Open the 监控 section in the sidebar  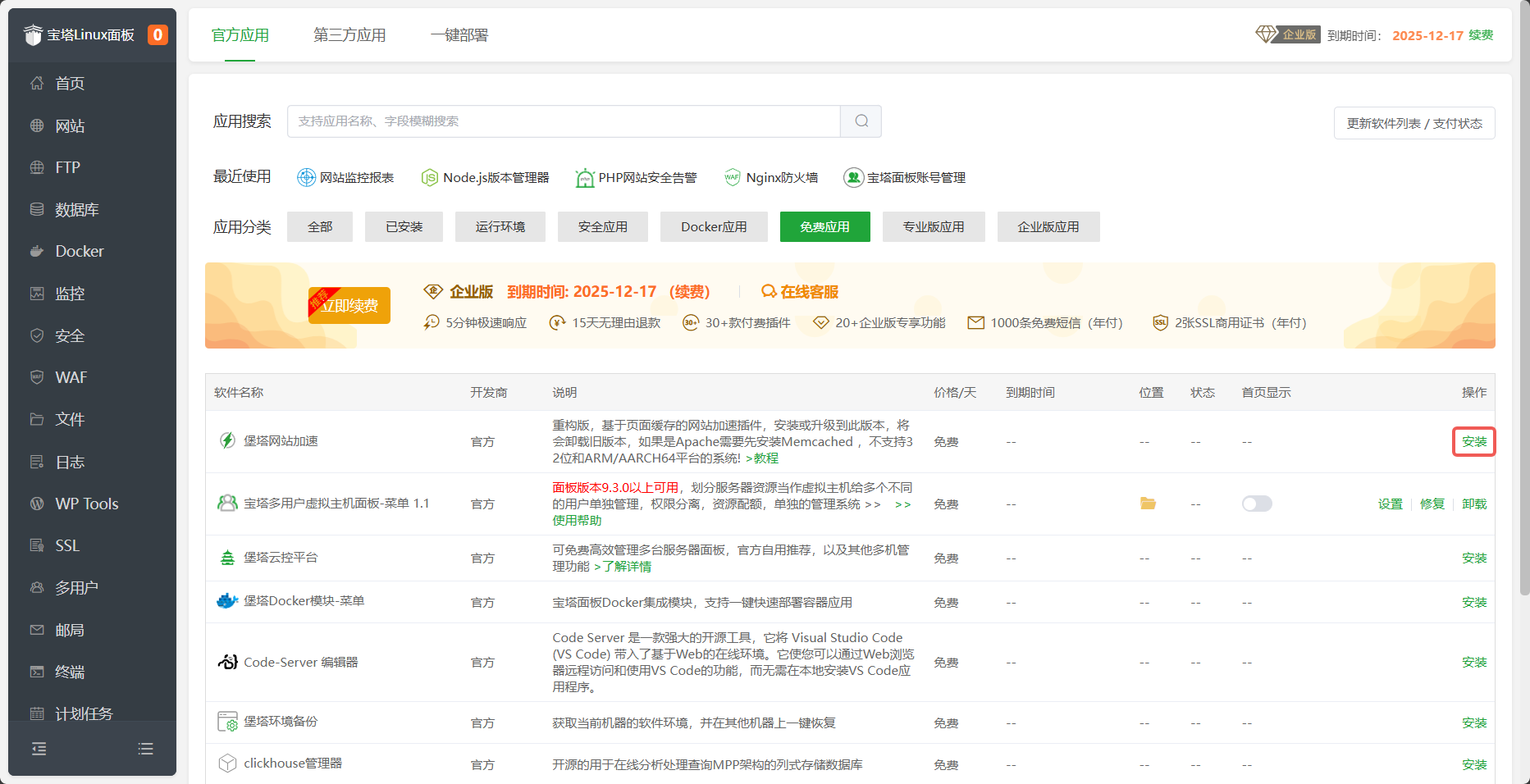(70, 293)
